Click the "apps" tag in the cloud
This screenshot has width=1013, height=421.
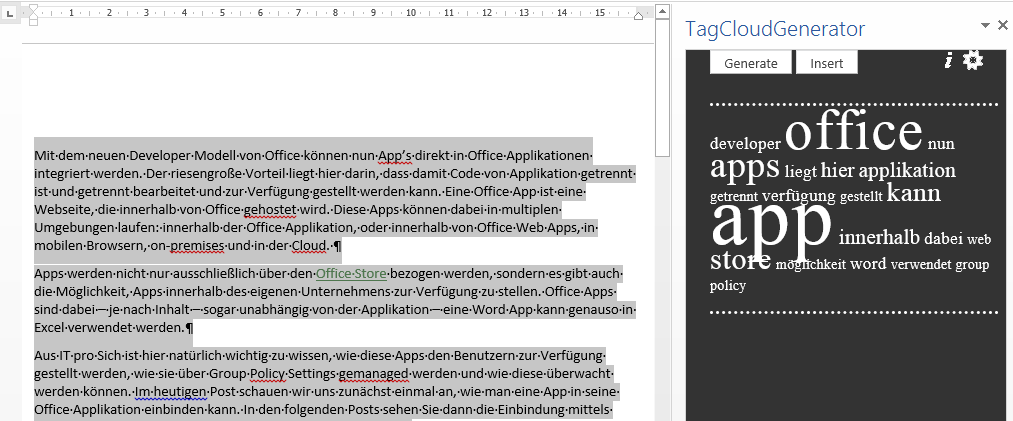point(744,167)
